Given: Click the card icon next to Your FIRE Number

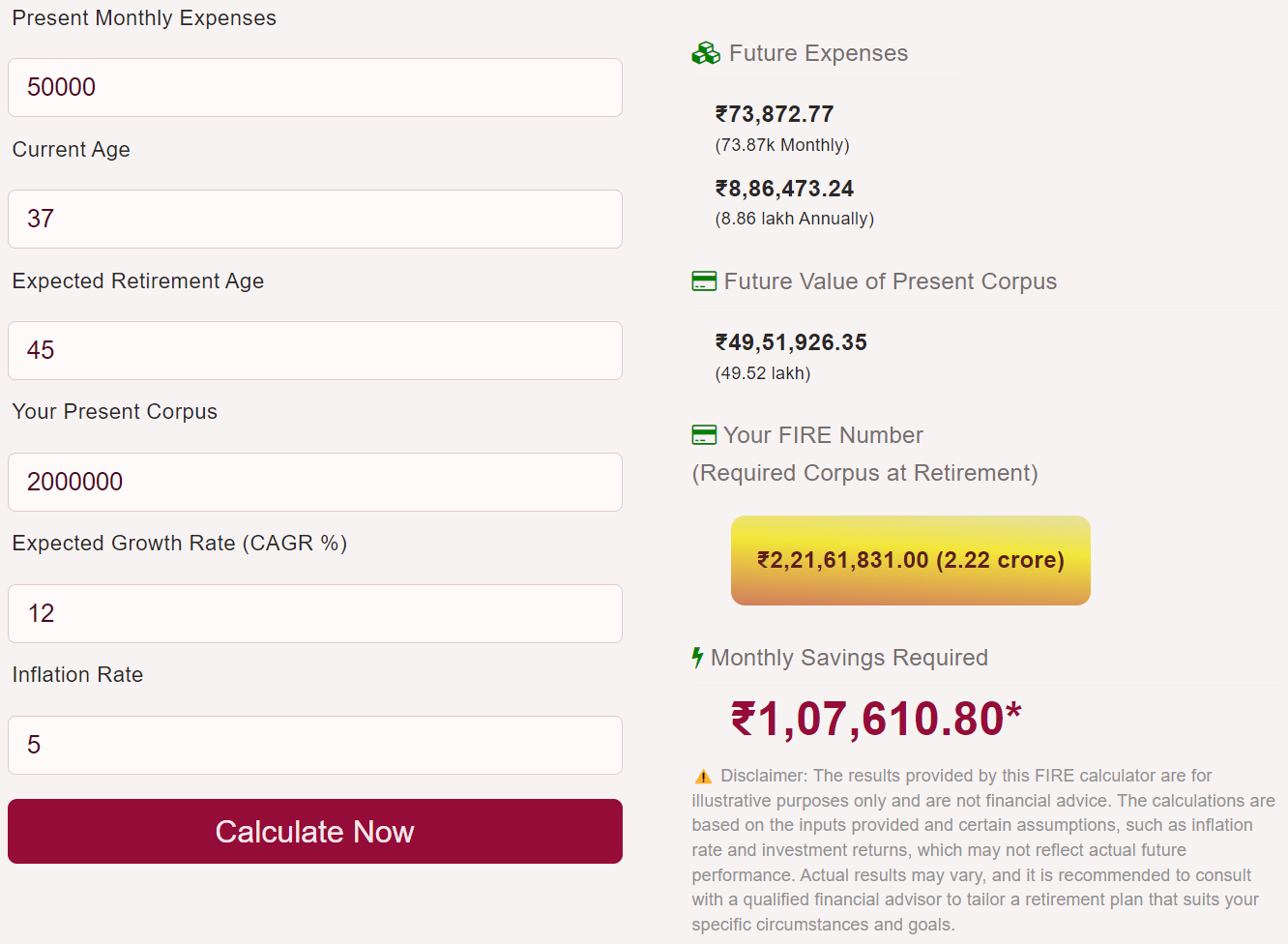Looking at the screenshot, I should [x=704, y=435].
